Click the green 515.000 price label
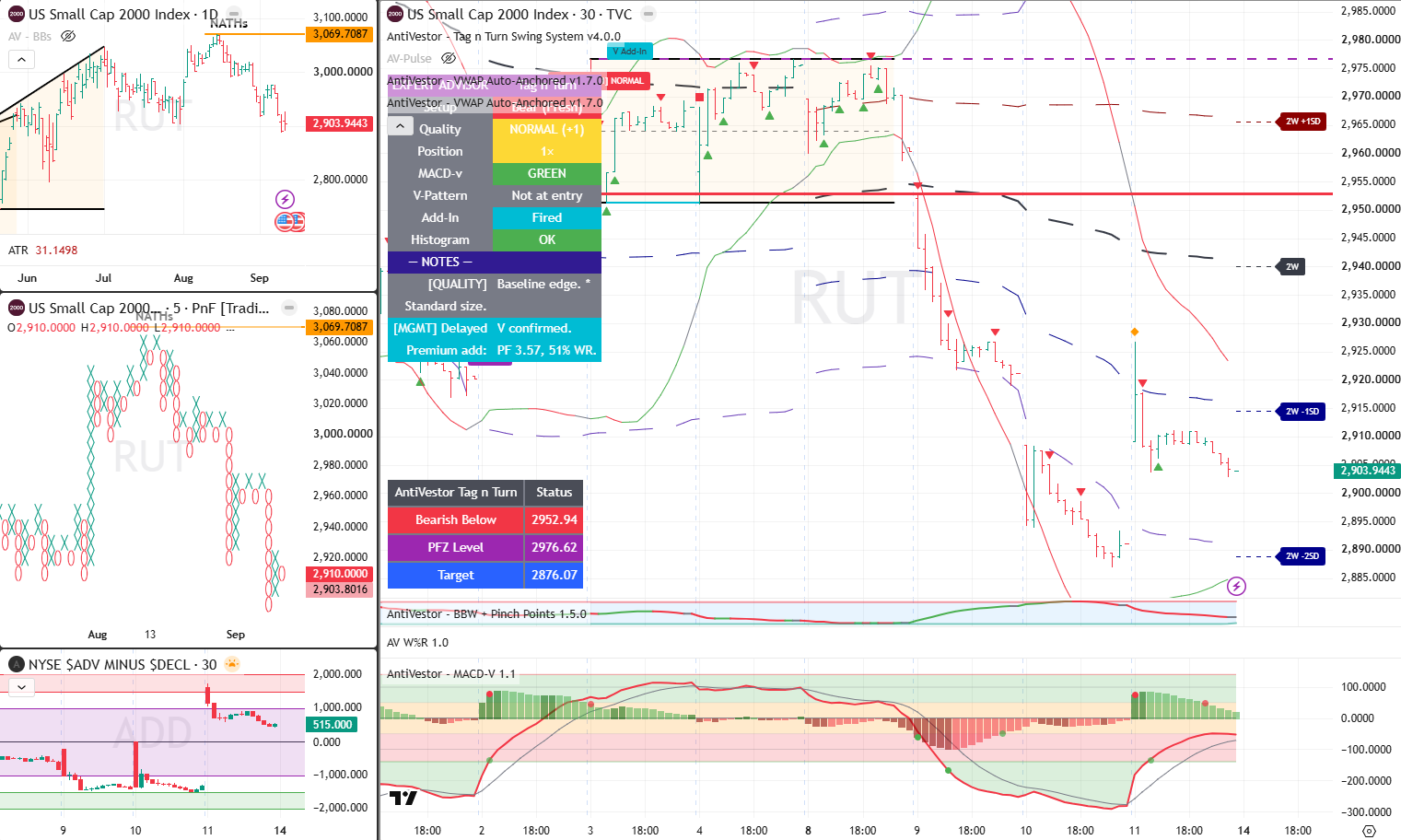This screenshot has width=1401, height=840. pos(333,725)
